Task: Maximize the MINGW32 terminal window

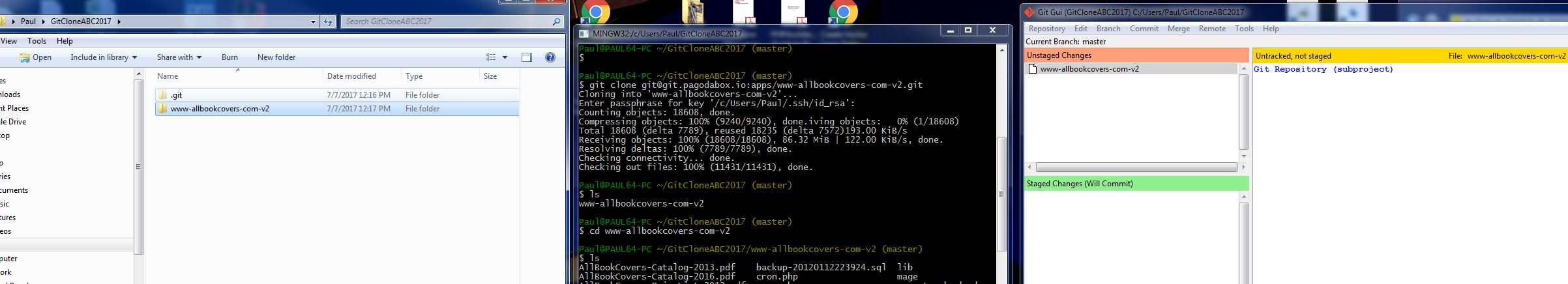Action: tap(968, 31)
